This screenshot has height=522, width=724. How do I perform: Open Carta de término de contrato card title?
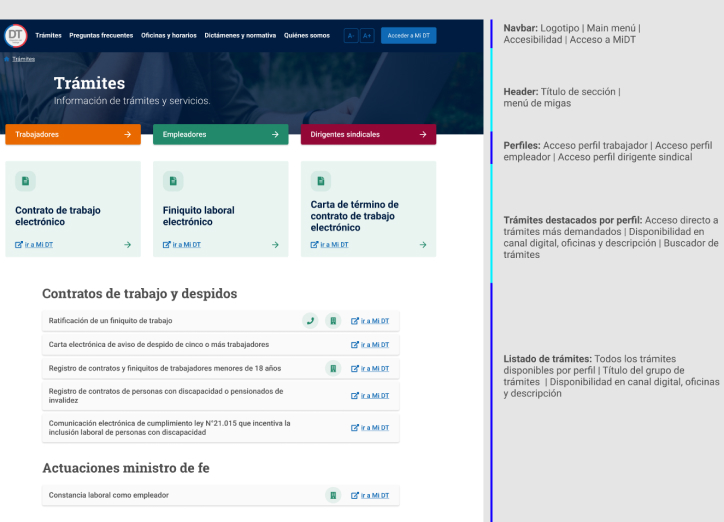(354, 216)
